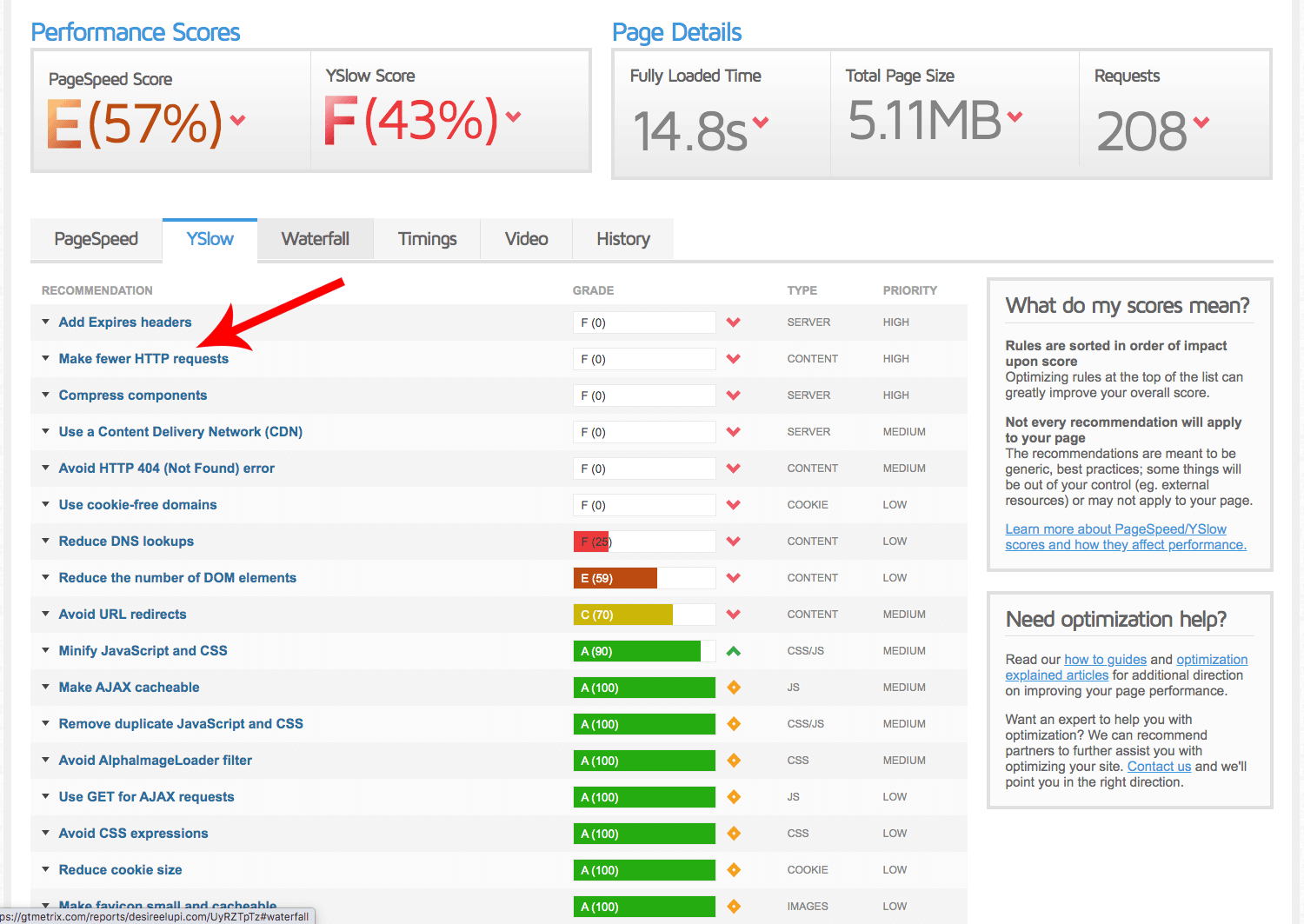The image size is (1304, 924).
Task: Click down arrow next to Fully Loaded Time
Action: click(x=761, y=122)
